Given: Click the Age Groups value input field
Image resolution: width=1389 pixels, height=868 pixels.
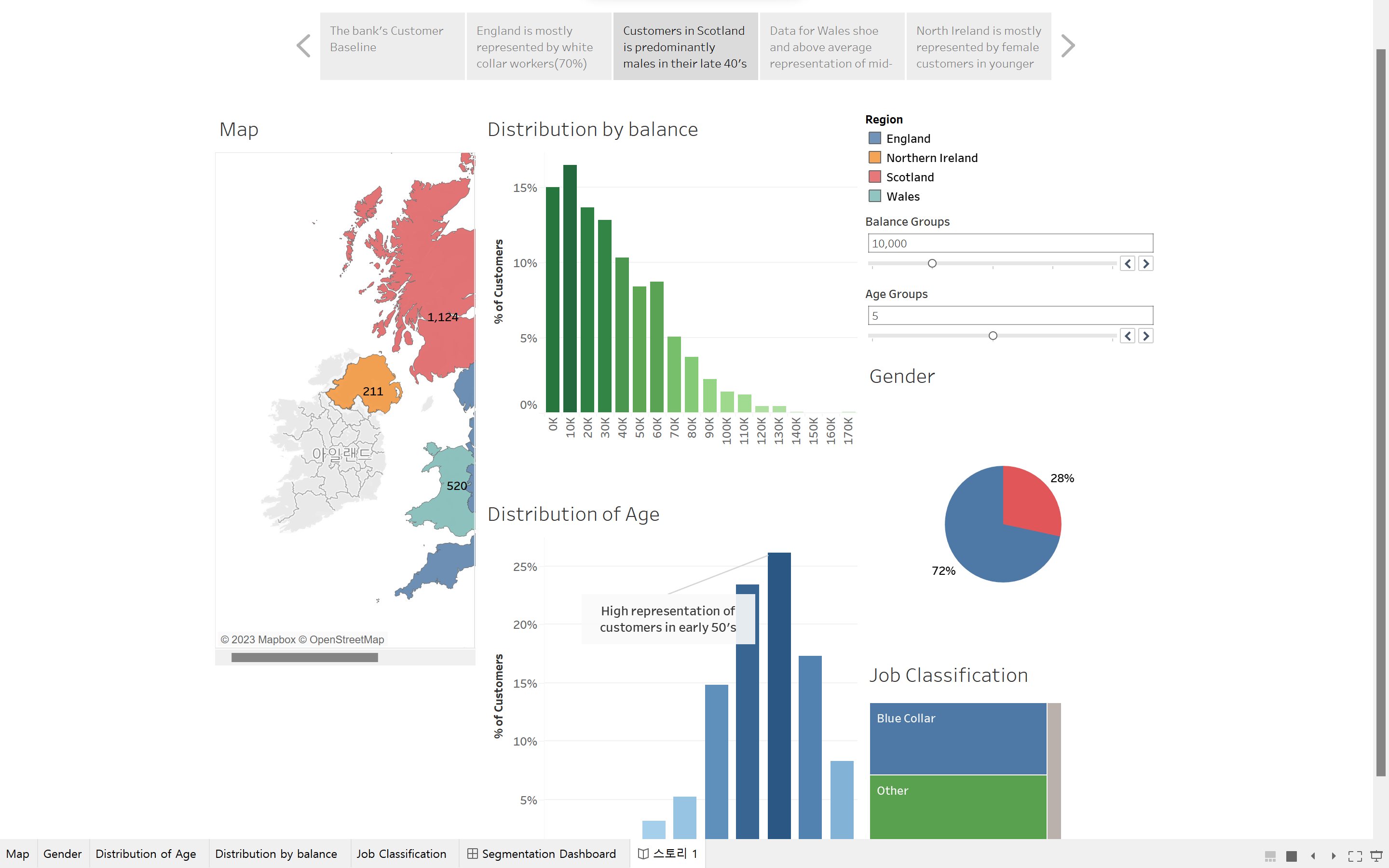Looking at the screenshot, I should (1009, 315).
